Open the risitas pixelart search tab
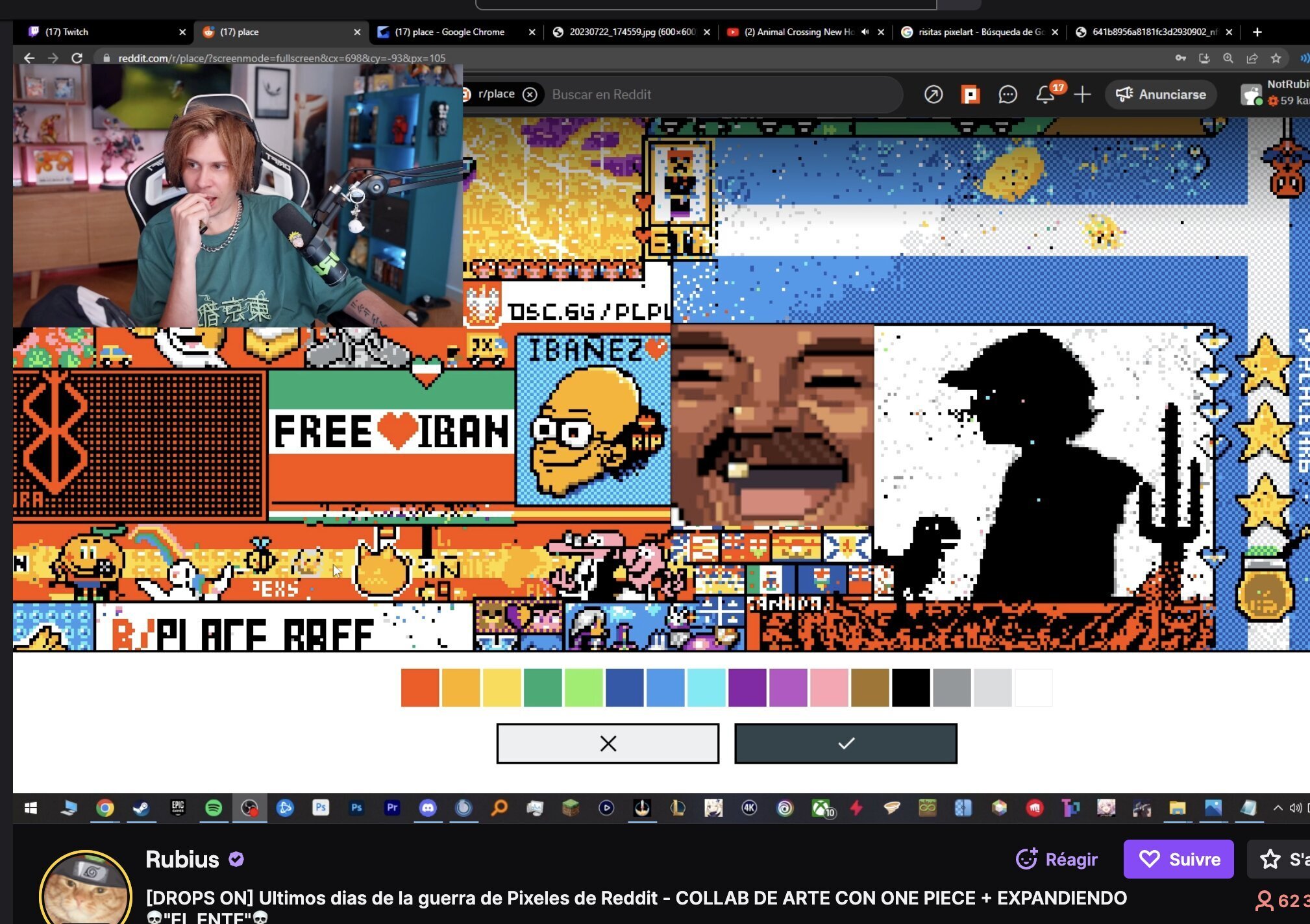The width and height of the screenshot is (1310, 924). coord(980,32)
